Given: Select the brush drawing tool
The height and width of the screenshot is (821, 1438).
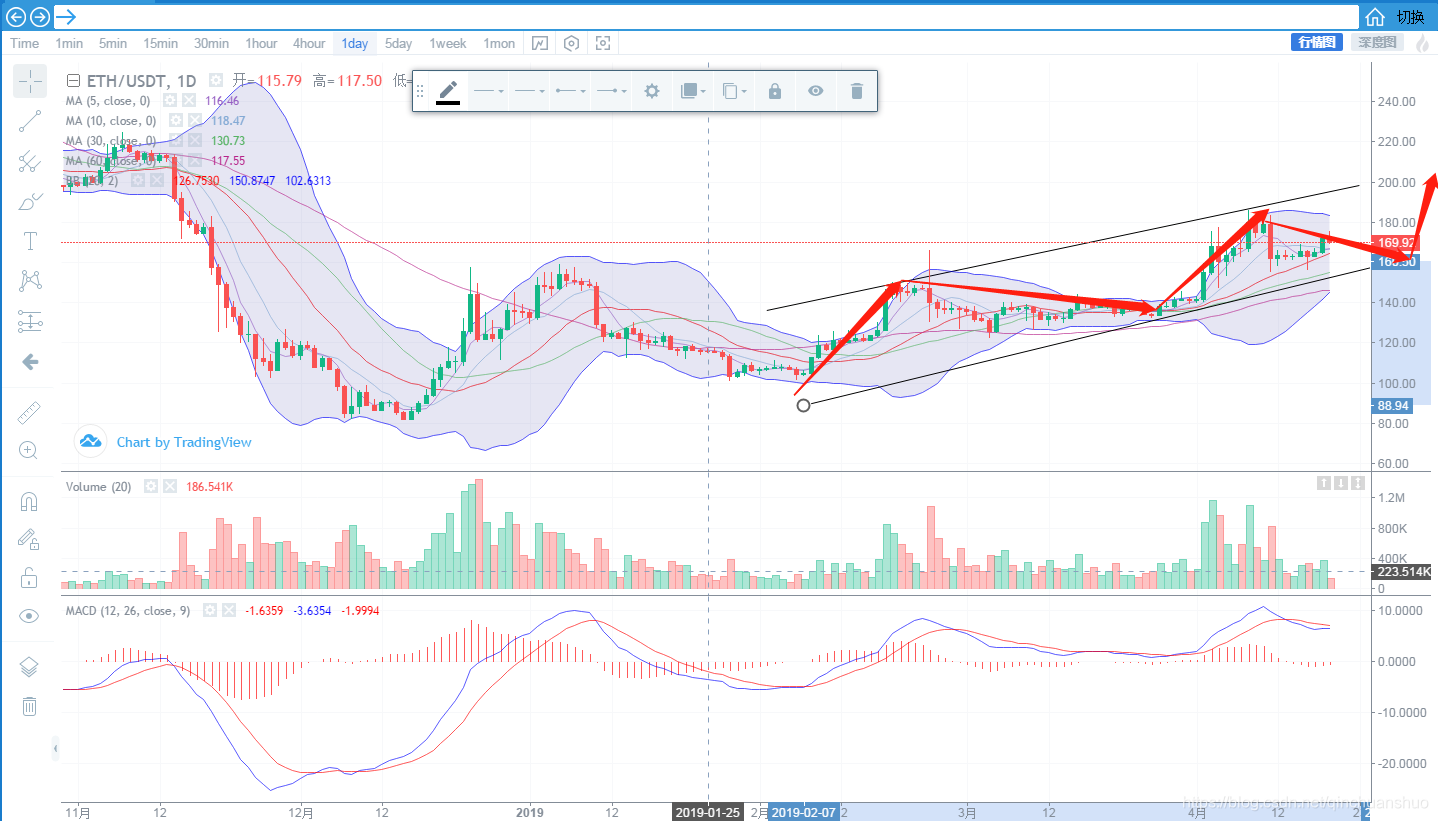Looking at the screenshot, I should tap(30, 201).
